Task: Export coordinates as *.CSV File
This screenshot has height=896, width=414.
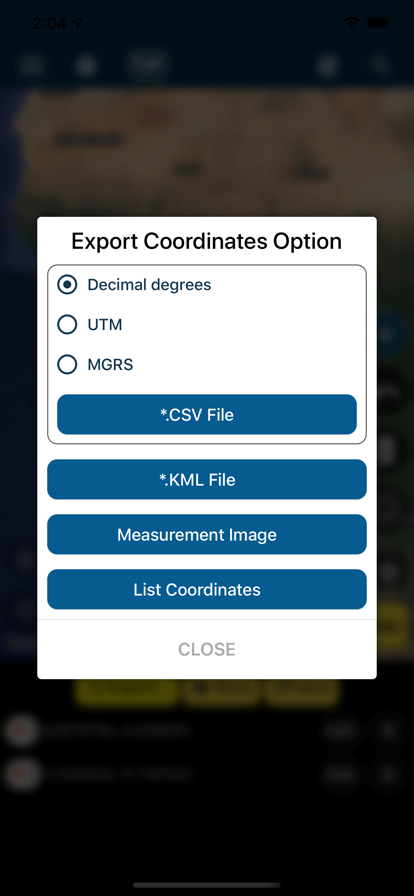Action: (x=207, y=414)
